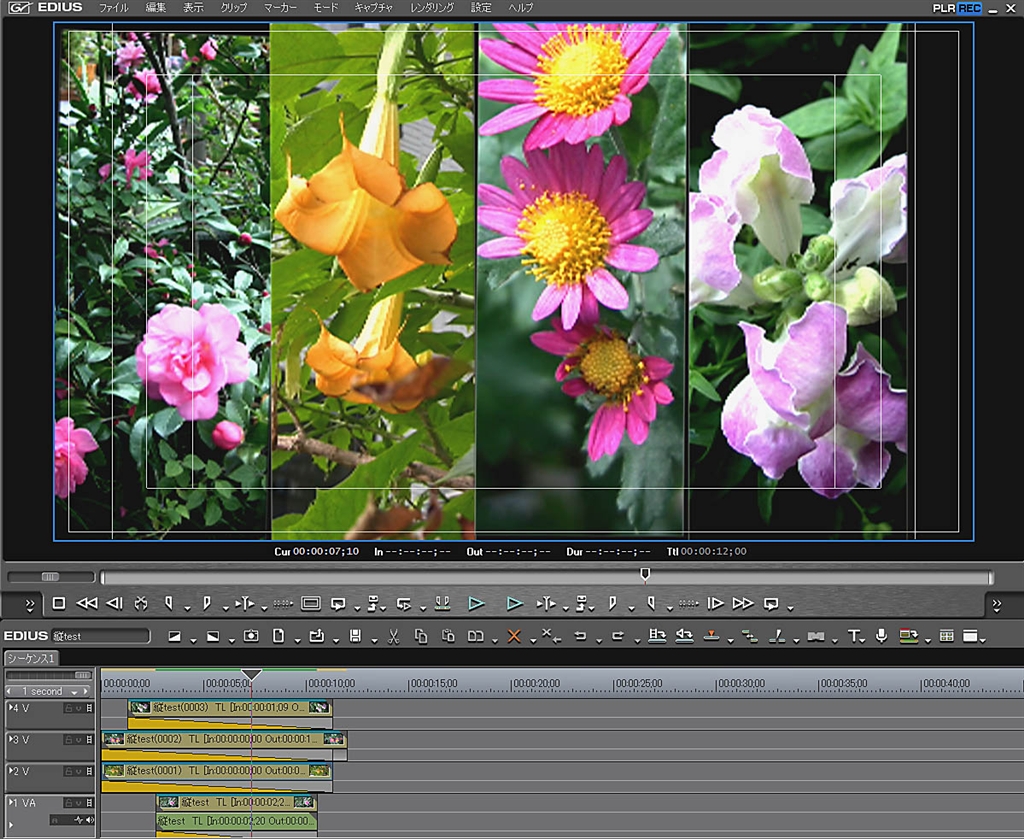Open the ファイル menu
This screenshot has width=1024, height=839.
coord(113,8)
